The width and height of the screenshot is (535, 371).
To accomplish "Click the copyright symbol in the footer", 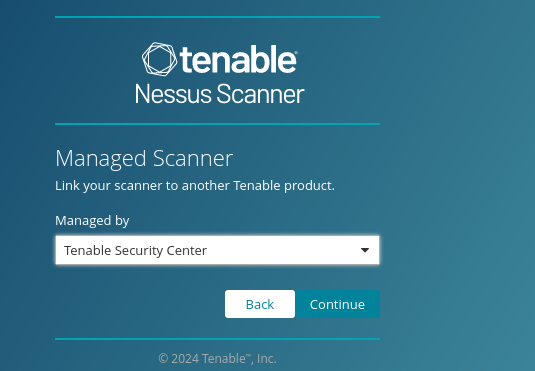I will [x=163, y=359].
